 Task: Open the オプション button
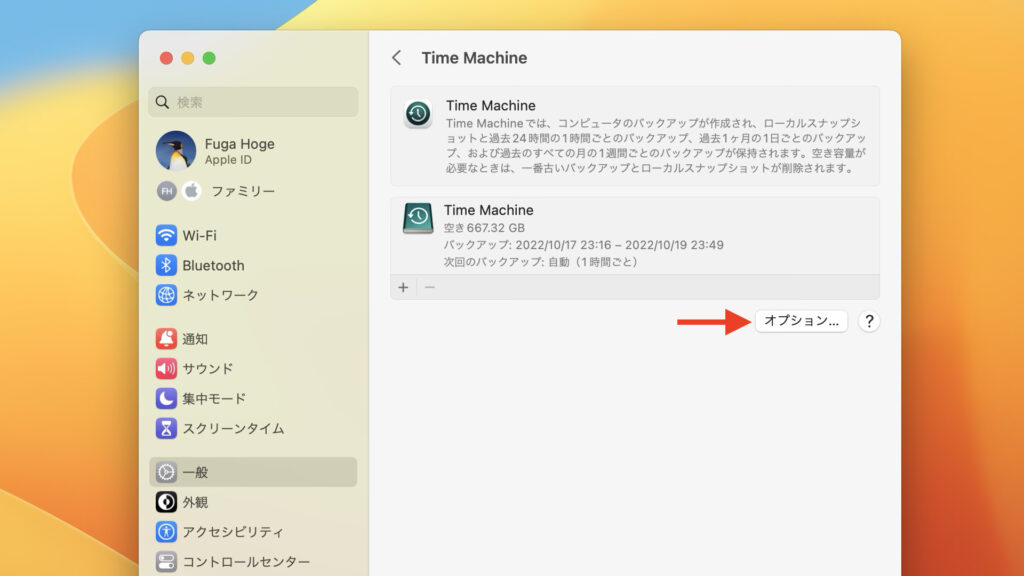tap(801, 321)
